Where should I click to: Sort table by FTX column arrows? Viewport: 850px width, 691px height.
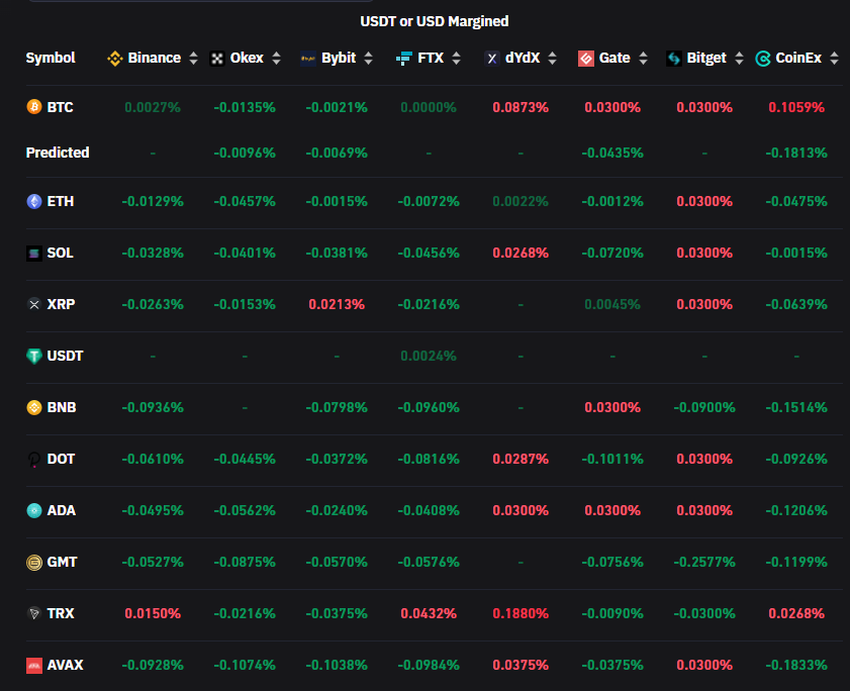(456, 59)
